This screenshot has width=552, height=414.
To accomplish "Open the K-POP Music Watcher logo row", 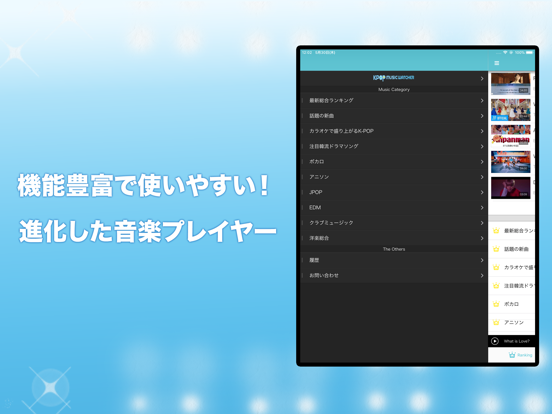I will click(394, 78).
